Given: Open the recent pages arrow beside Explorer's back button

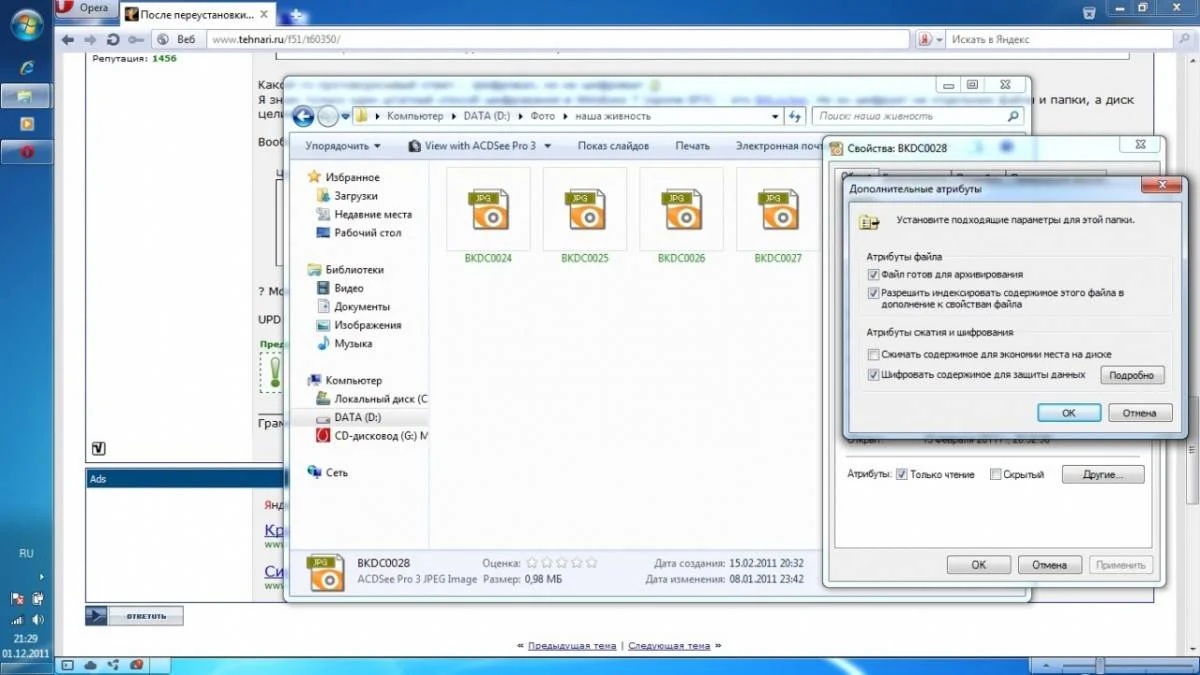Looking at the screenshot, I should 345,116.
